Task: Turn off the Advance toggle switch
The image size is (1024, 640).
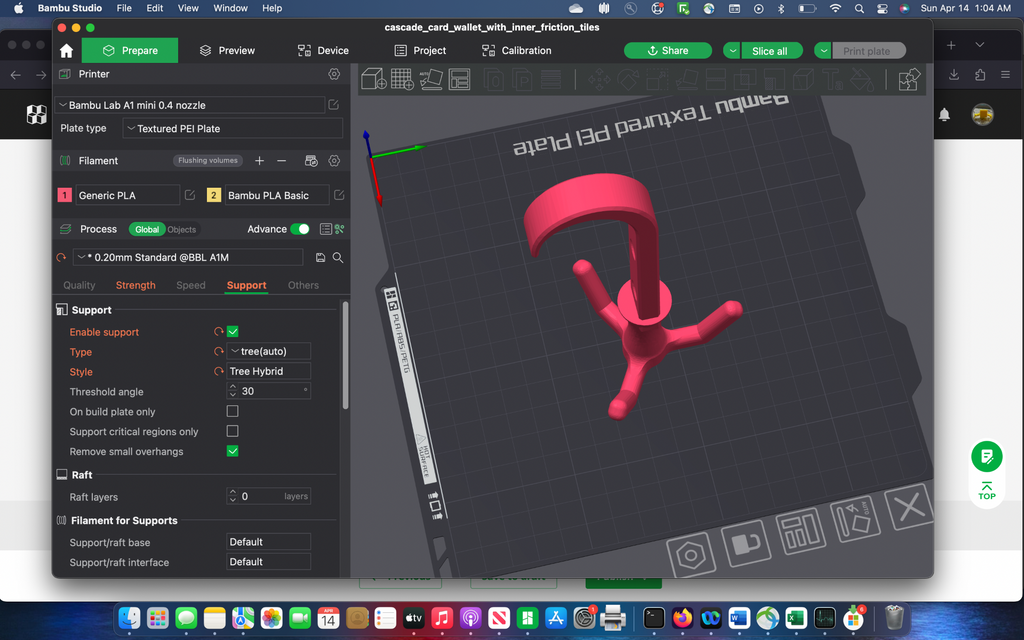Action: click(300, 229)
